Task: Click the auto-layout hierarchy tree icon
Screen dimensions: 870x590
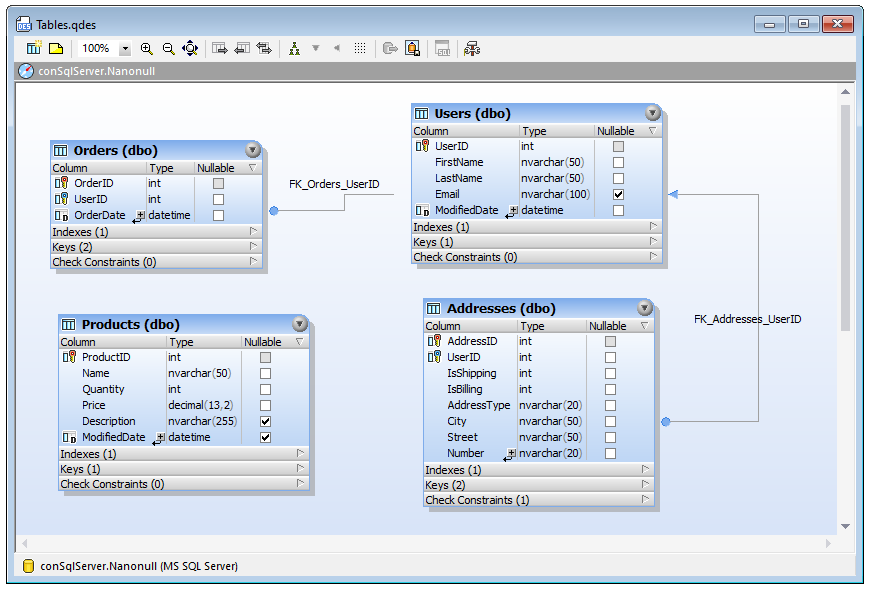Action: tap(294, 48)
